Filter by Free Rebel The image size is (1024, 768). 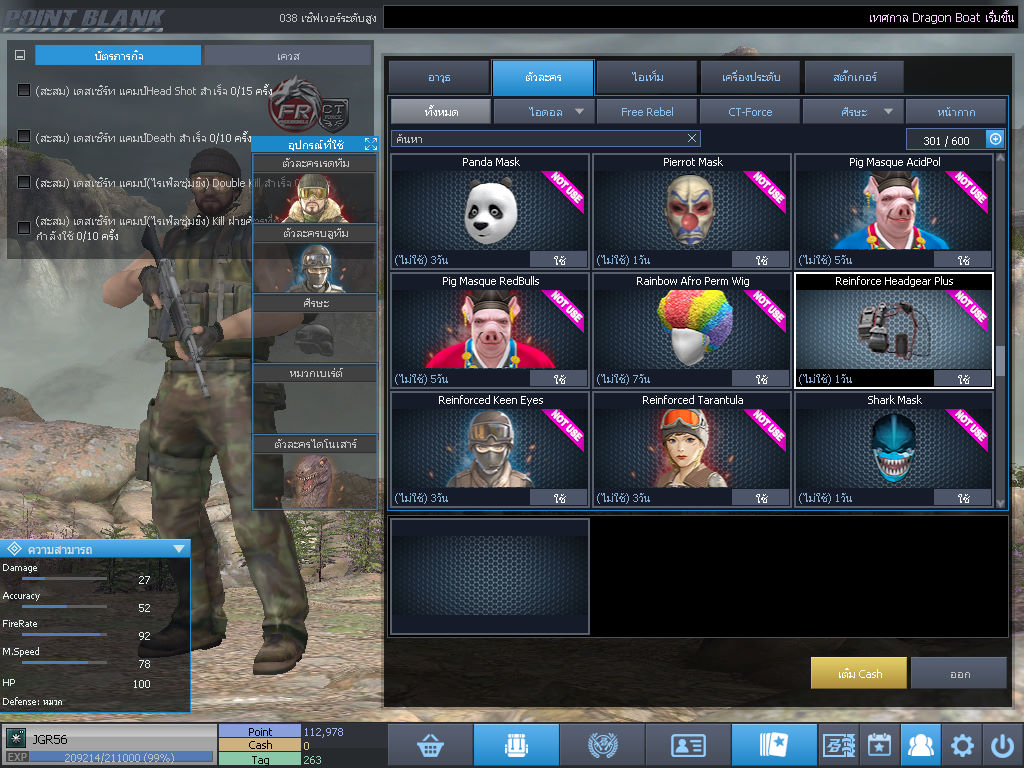click(647, 112)
